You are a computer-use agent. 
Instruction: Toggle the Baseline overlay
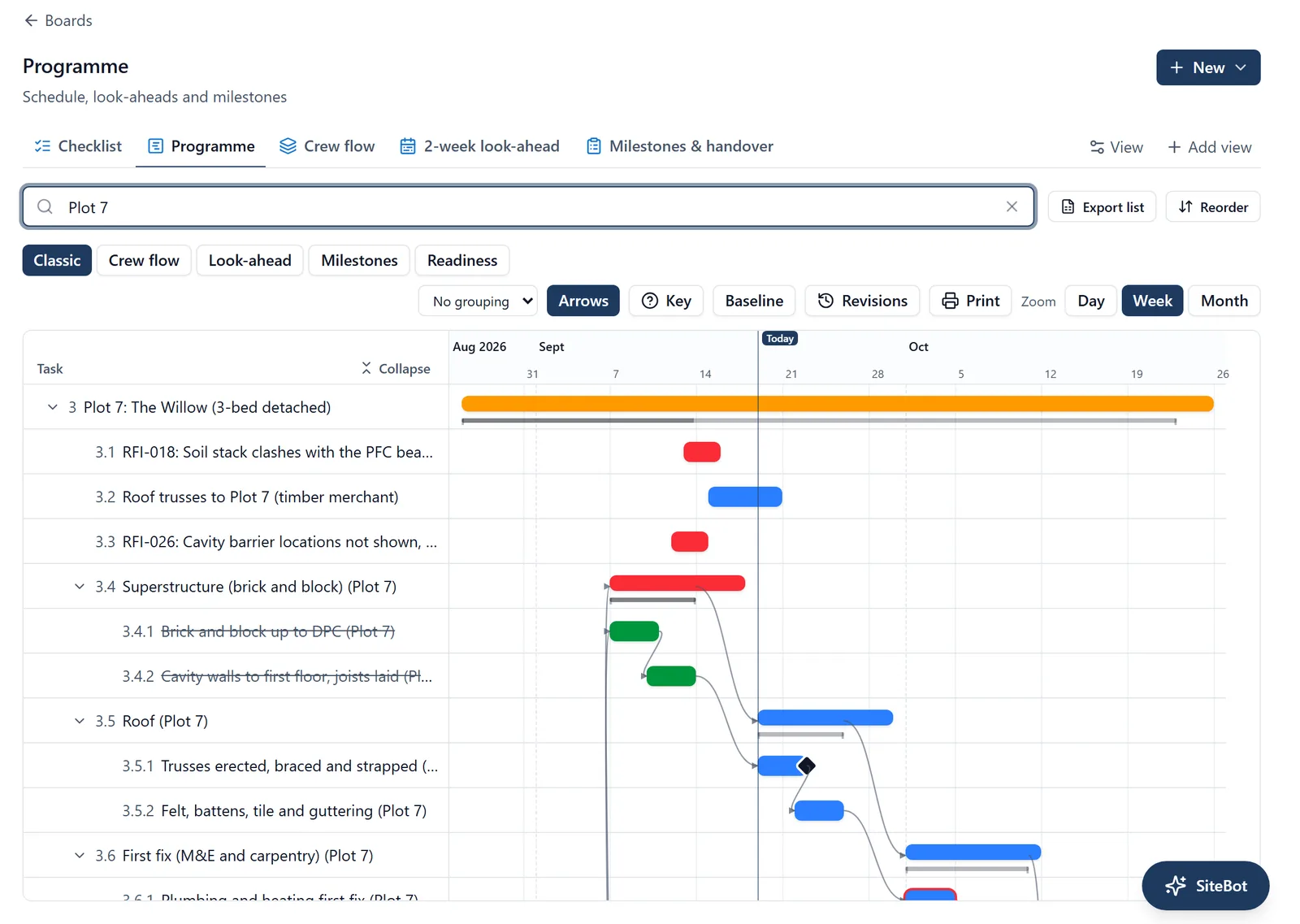(754, 301)
